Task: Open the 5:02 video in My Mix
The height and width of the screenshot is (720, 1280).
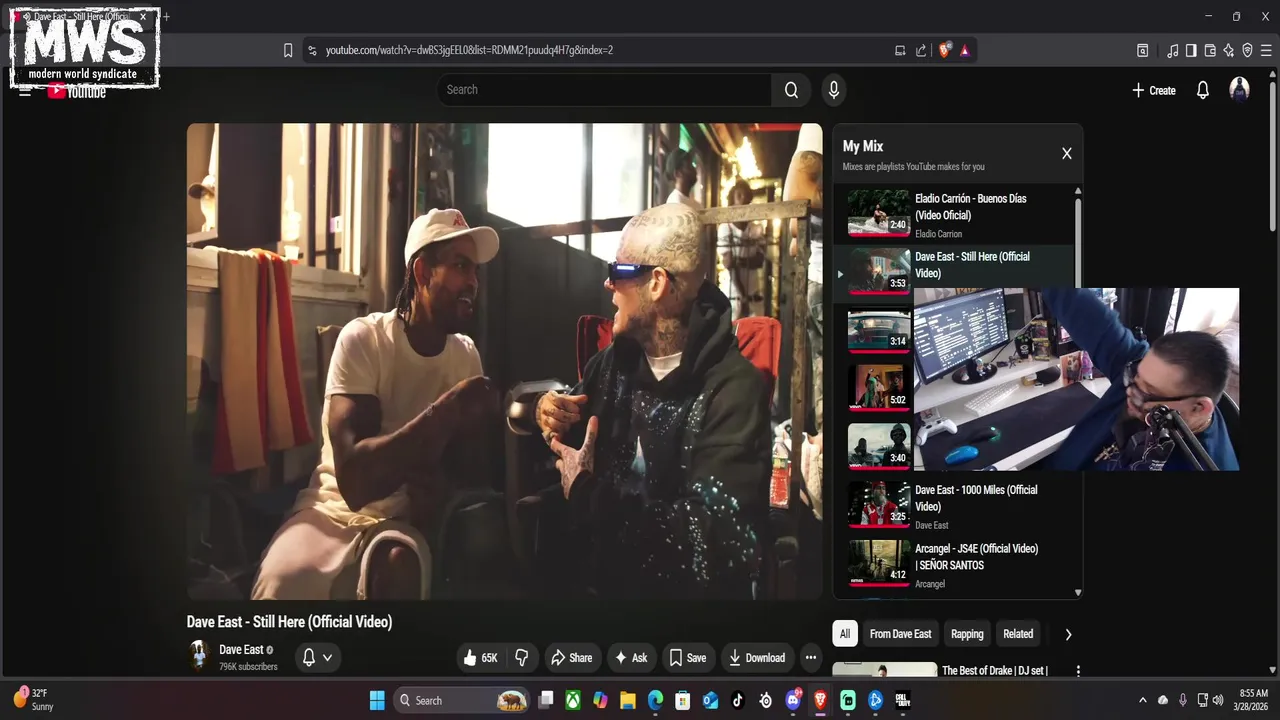Action: [879, 389]
